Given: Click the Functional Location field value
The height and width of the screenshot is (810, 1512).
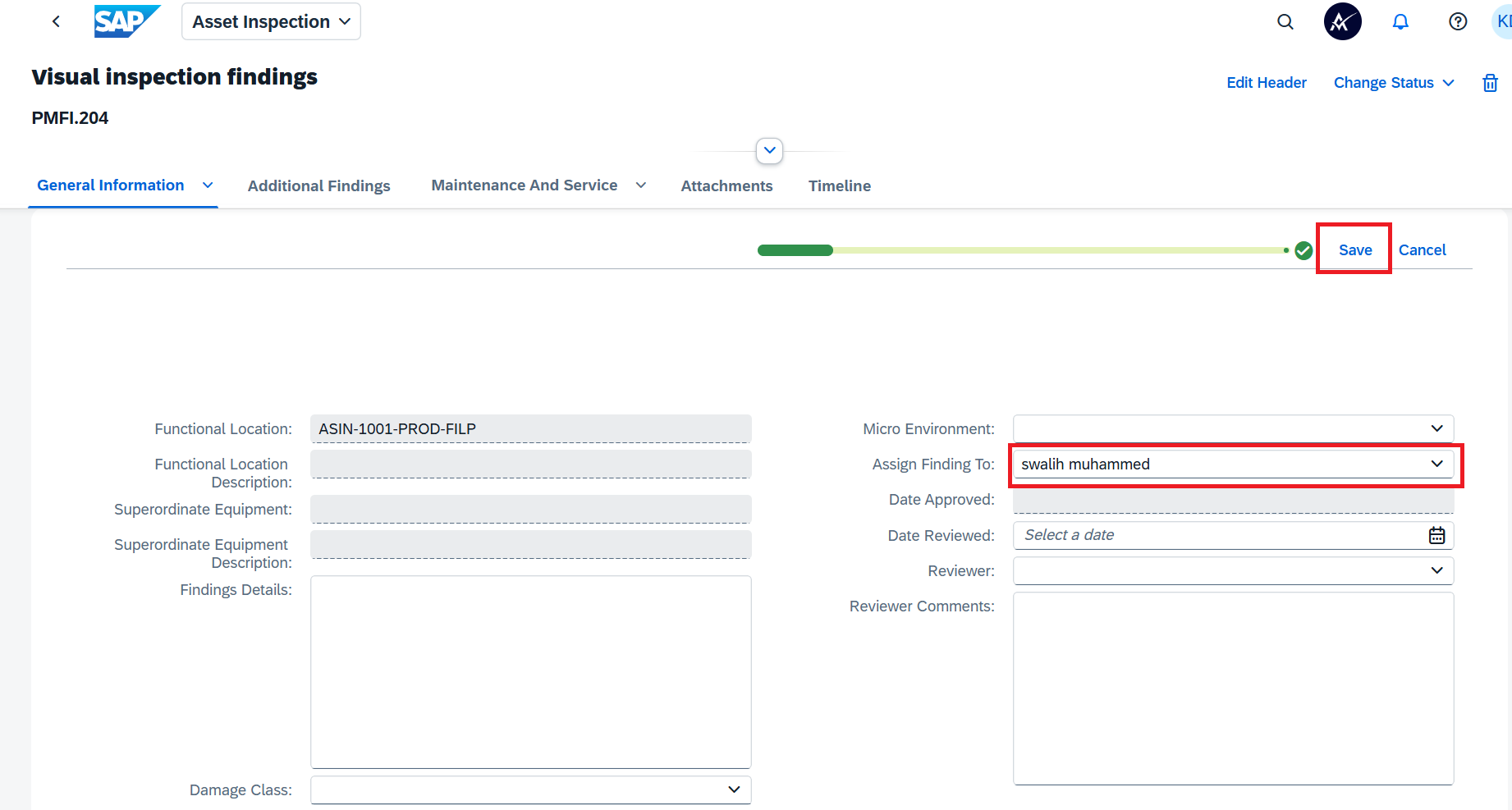Looking at the screenshot, I should tap(530, 428).
